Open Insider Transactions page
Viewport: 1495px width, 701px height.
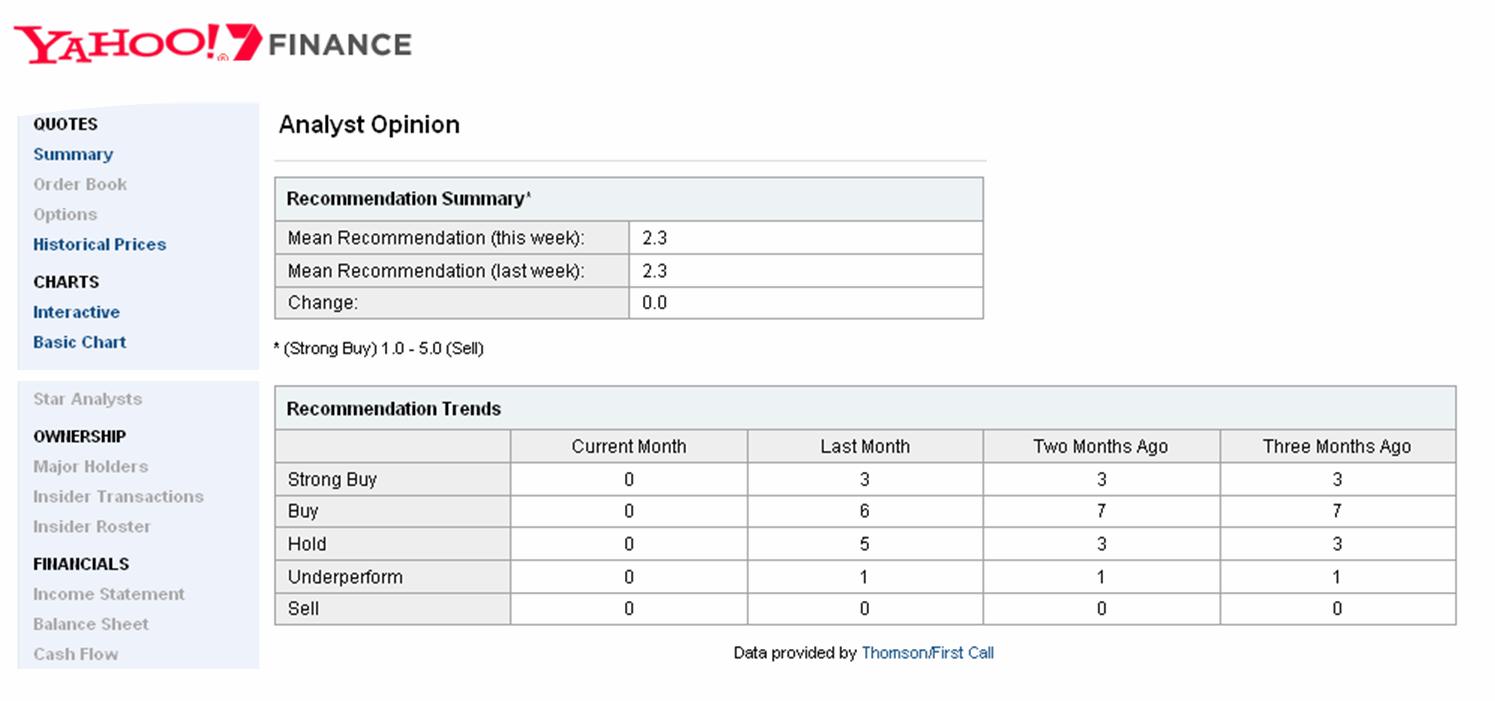pos(118,496)
